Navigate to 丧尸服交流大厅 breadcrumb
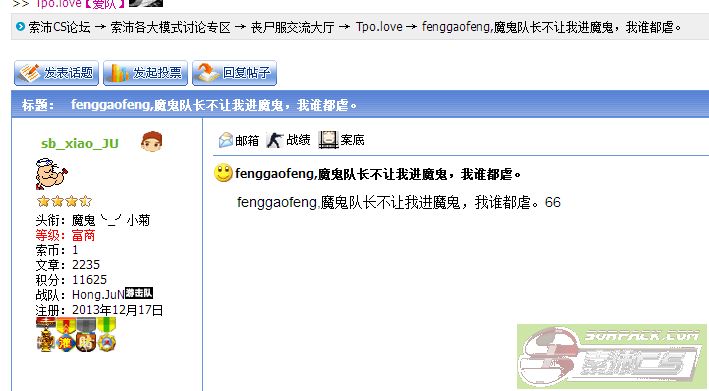This screenshot has width=709, height=391. click(x=293, y=27)
